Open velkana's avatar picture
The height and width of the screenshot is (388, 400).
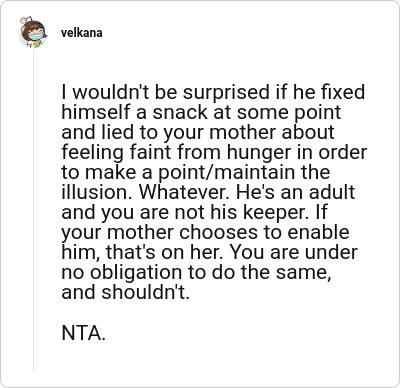coord(33,32)
